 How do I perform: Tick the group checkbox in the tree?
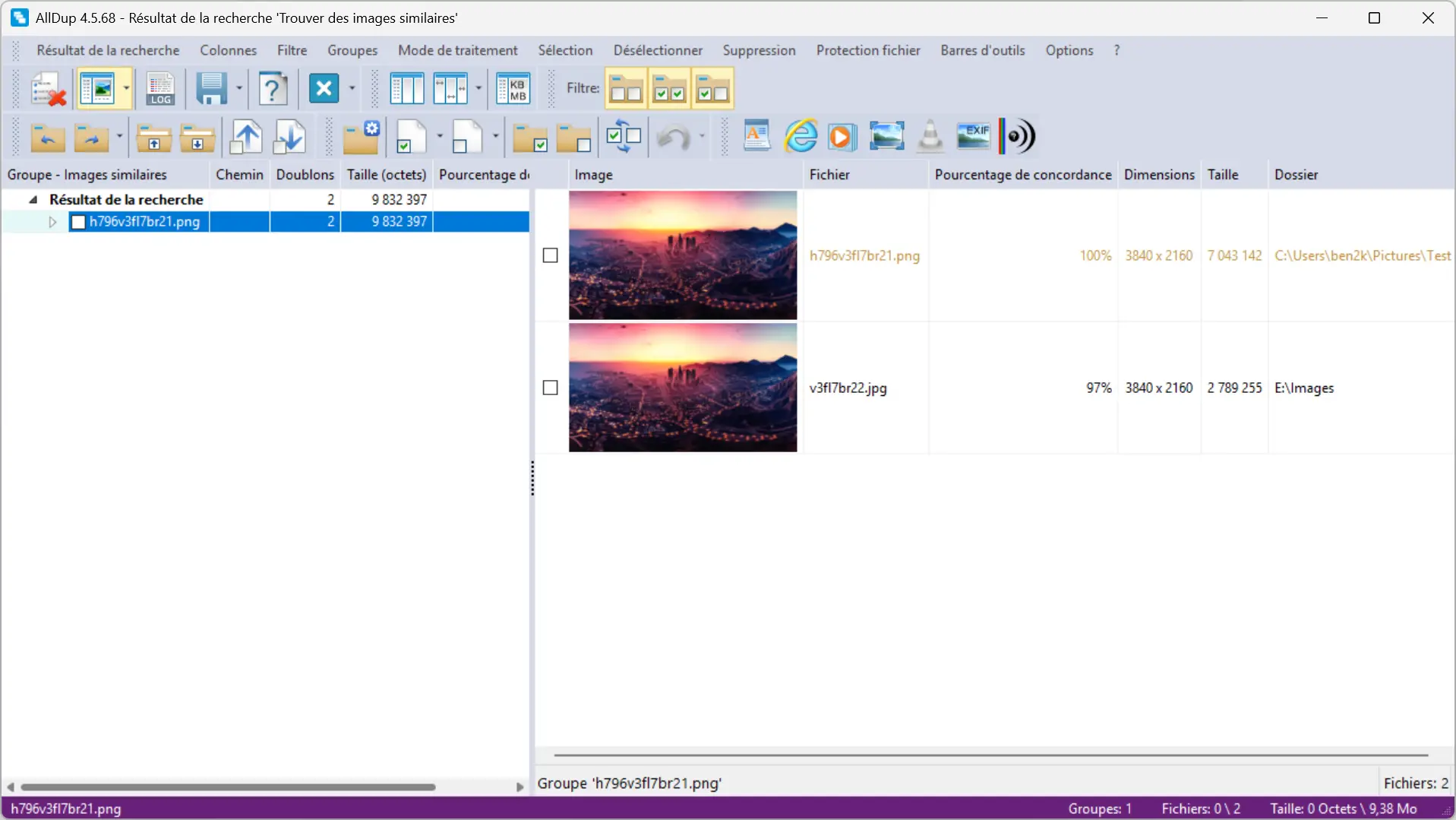coord(77,222)
